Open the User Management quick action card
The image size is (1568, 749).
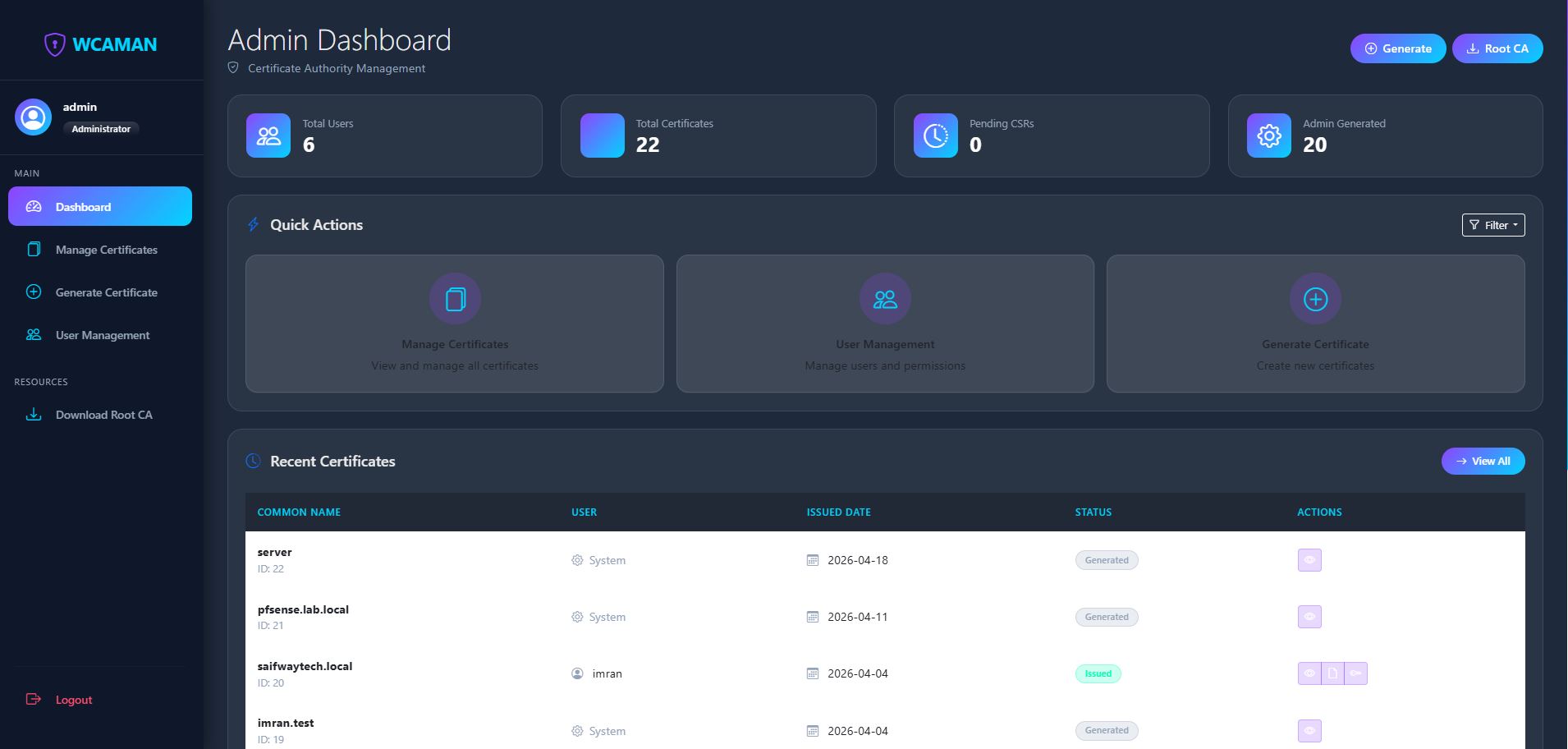pyautogui.click(x=885, y=324)
